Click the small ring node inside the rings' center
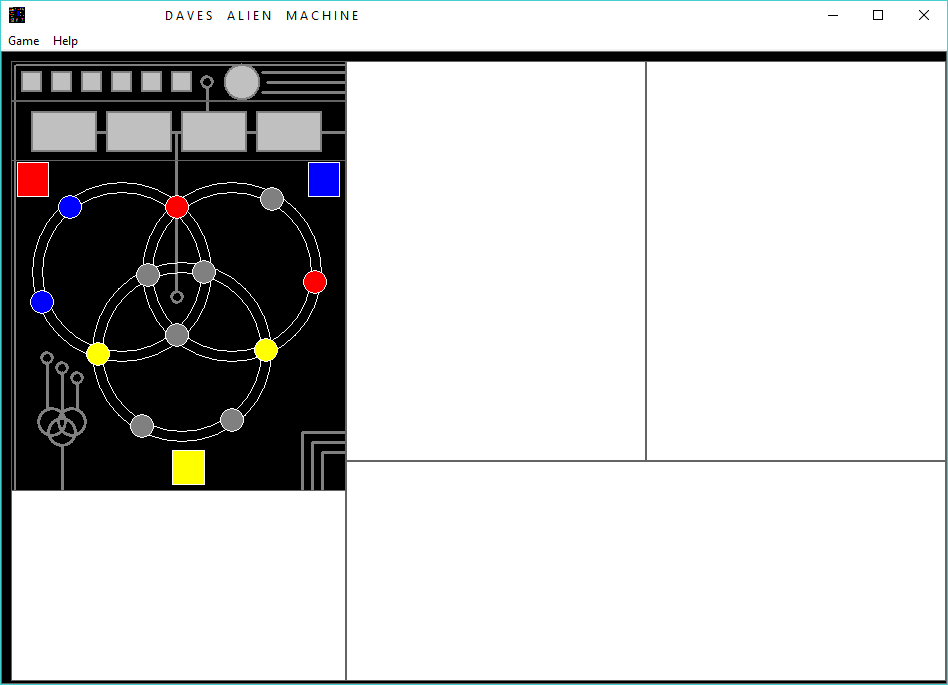This screenshot has height=685, width=948. tap(177, 297)
